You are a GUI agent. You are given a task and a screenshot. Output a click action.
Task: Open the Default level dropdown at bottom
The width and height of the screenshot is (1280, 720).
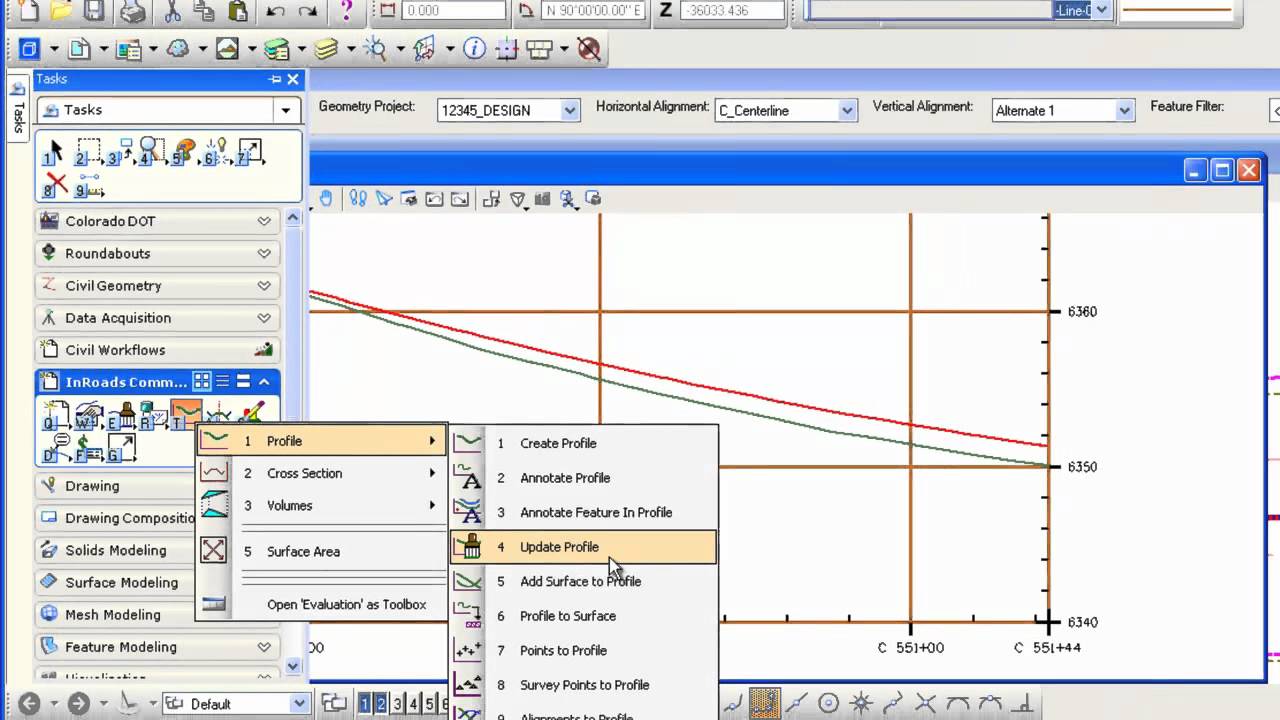click(x=299, y=704)
